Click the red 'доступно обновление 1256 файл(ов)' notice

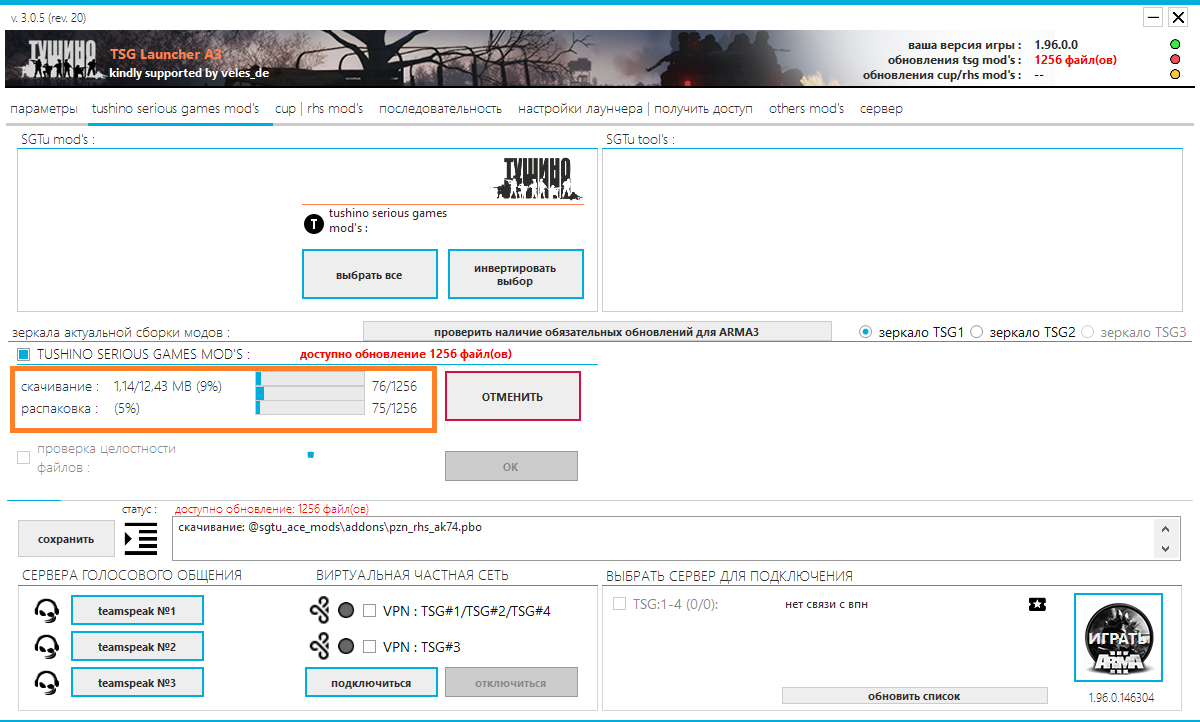(x=406, y=354)
